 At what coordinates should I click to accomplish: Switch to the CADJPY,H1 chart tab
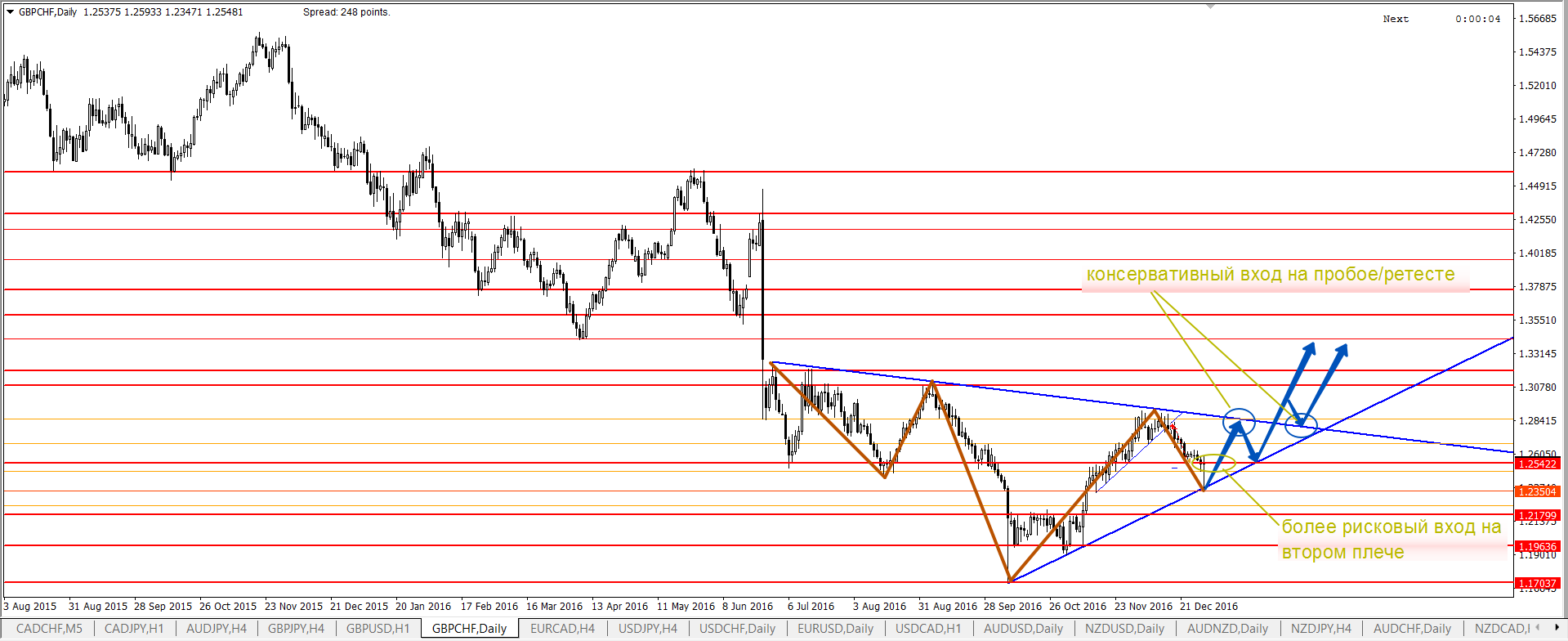[134, 629]
